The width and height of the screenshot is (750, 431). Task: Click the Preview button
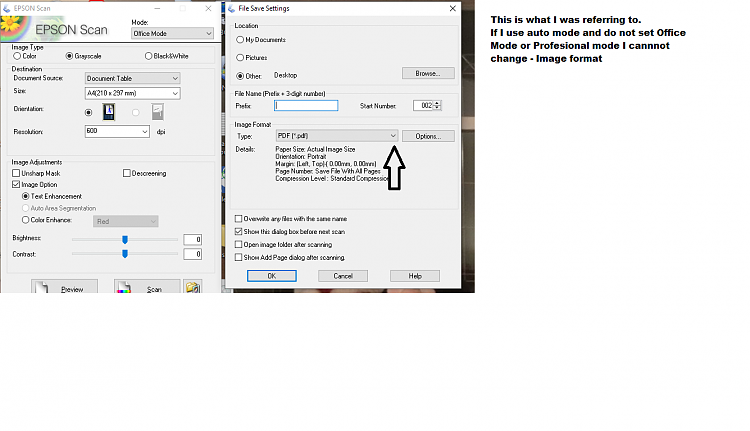pos(65,287)
